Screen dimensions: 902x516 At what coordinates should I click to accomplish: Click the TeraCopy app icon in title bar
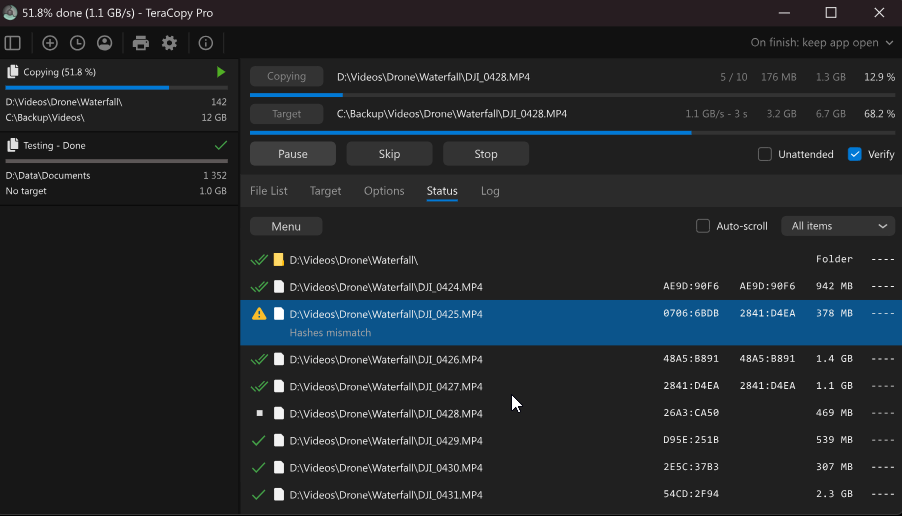point(10,13)
